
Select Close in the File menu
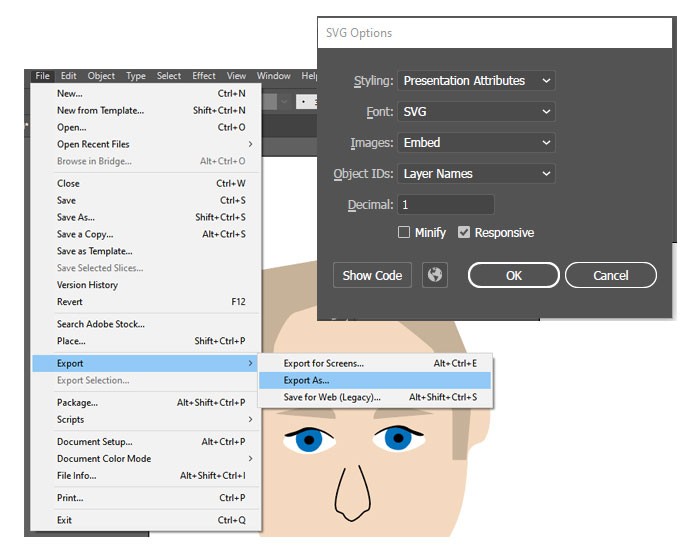click(146, 183)
